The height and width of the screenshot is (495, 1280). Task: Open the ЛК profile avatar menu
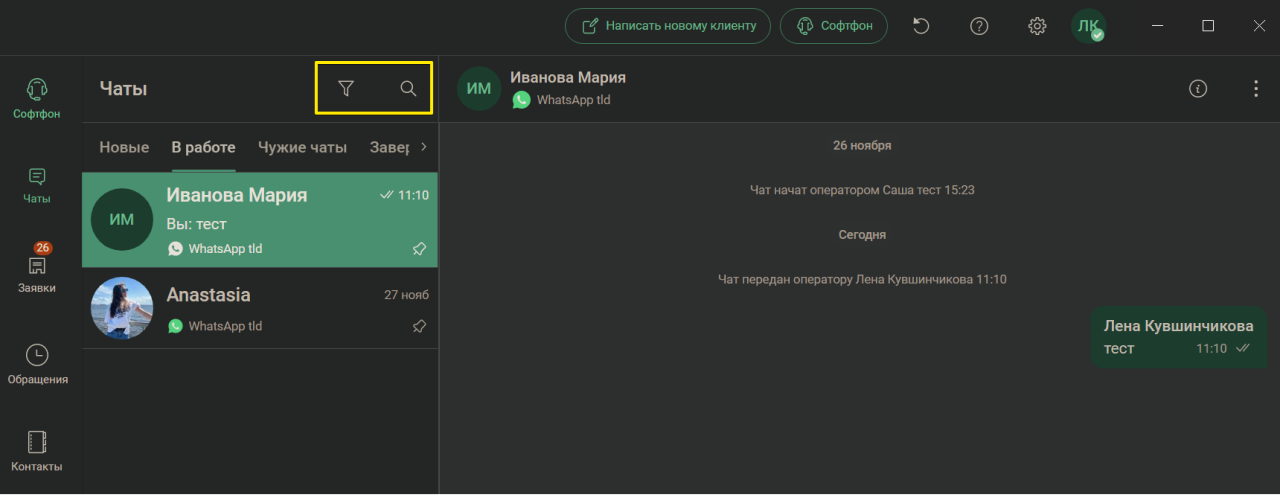pyautogui.click(x=1088, y=26)
